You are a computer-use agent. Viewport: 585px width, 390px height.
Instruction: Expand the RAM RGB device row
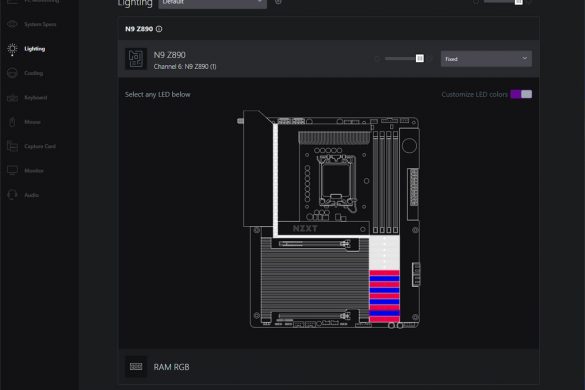[x=329, y=367]
